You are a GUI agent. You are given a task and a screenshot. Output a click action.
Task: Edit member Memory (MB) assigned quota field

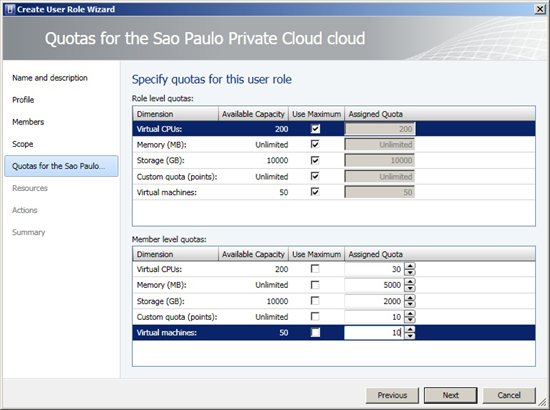tap(374, 285)
